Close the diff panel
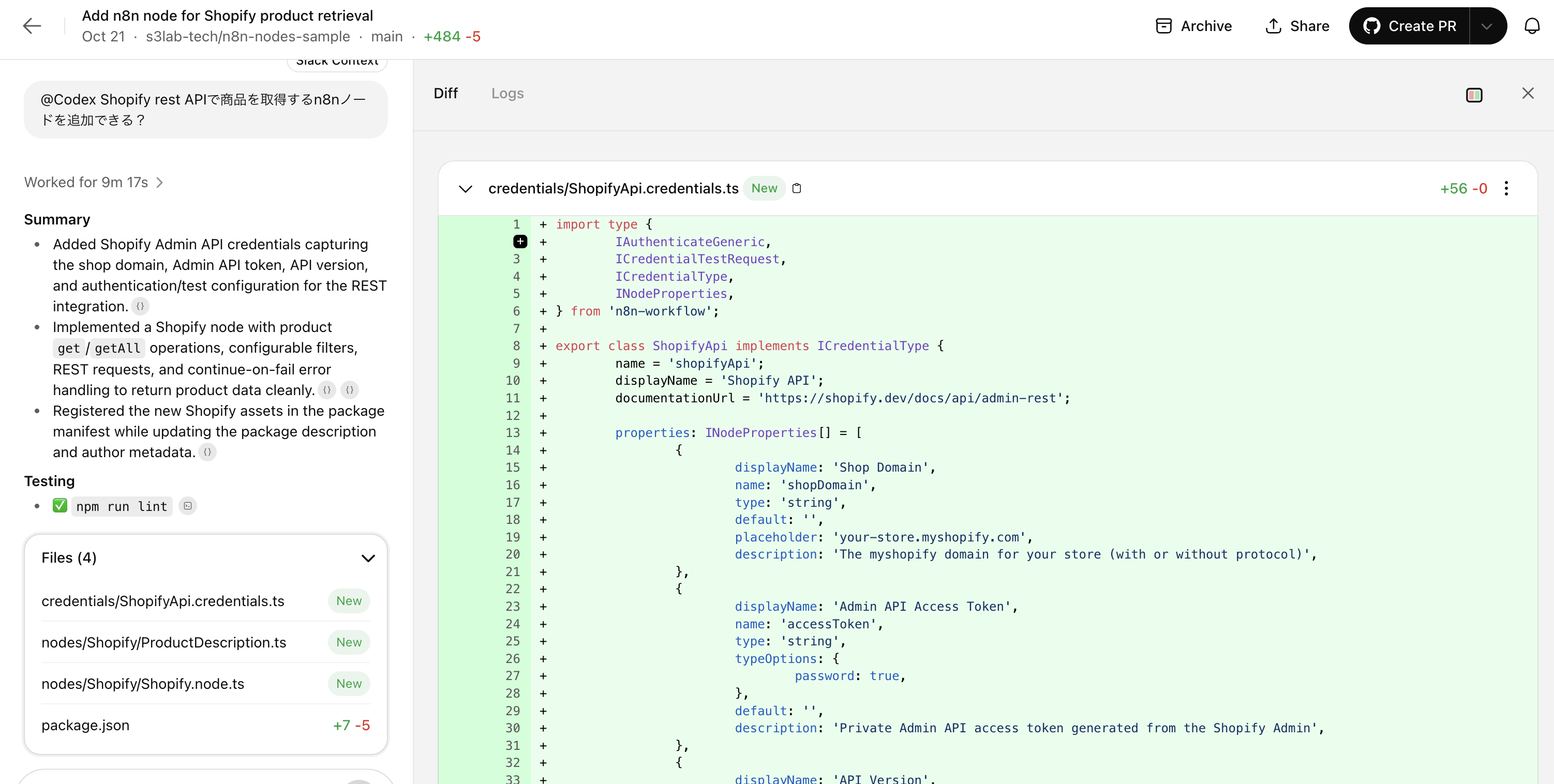This screenshot has width=1554, height=784. [1528, 94]
